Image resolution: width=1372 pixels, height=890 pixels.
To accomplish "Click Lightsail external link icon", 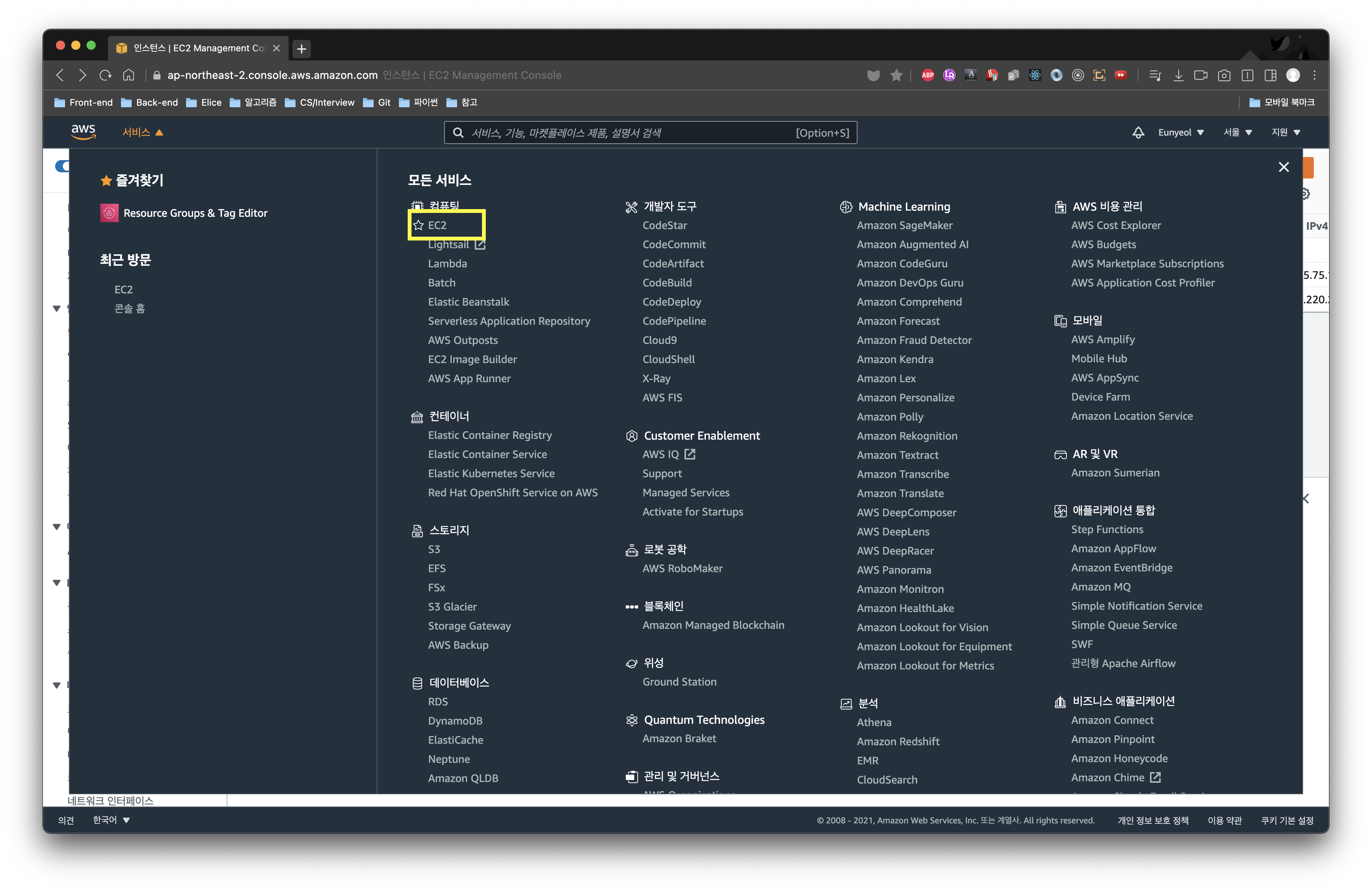I will pos(480,245).
